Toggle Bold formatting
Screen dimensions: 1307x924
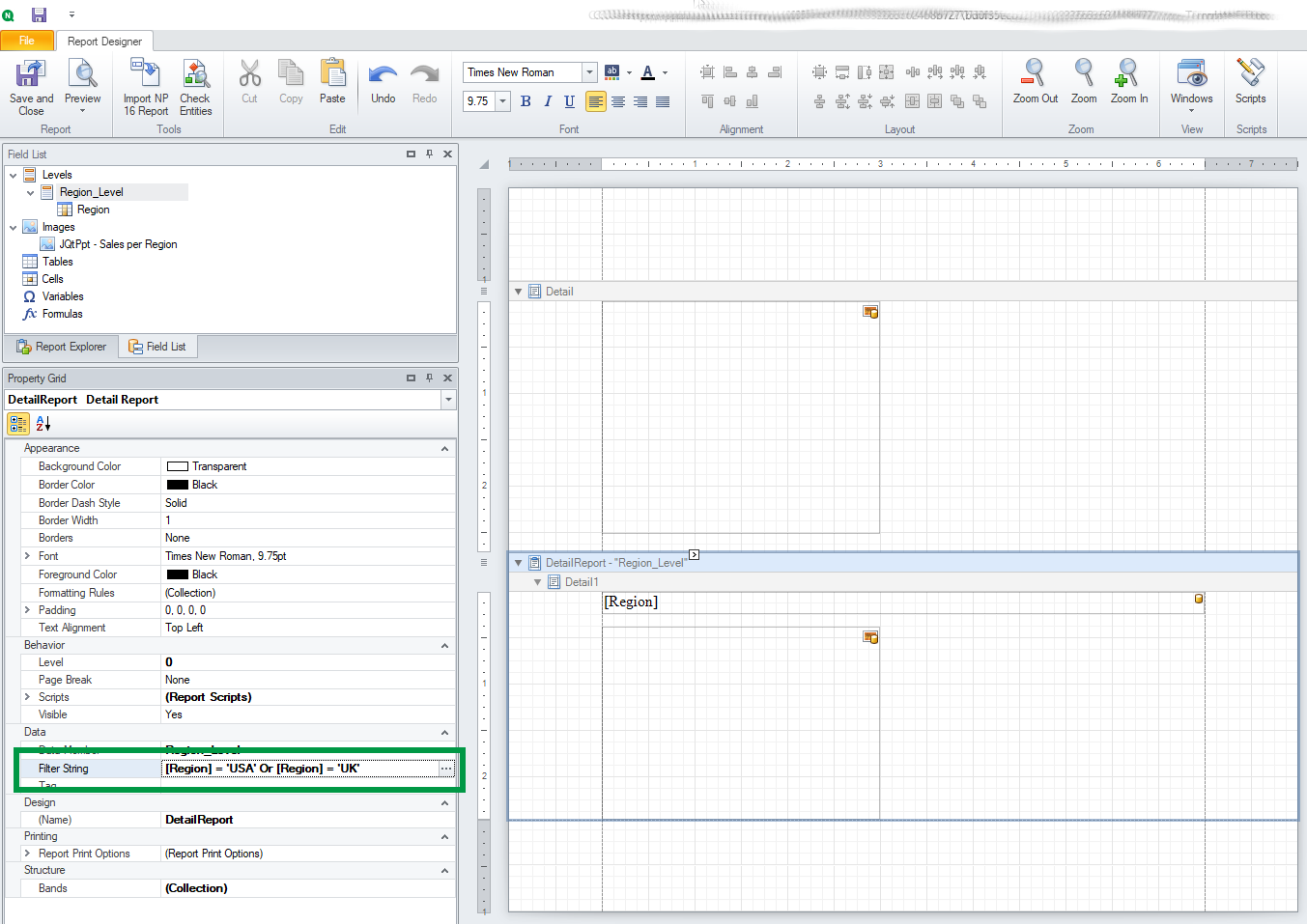(x=526, y=101)
